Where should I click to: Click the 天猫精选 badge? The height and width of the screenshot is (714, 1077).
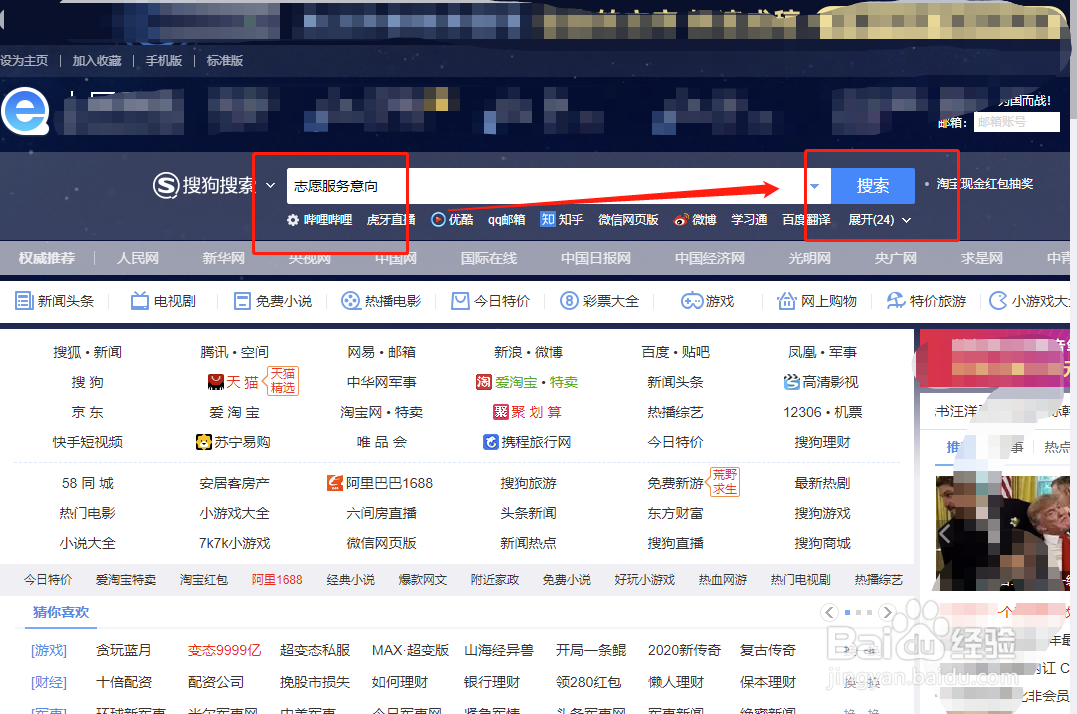pos(282,380)
